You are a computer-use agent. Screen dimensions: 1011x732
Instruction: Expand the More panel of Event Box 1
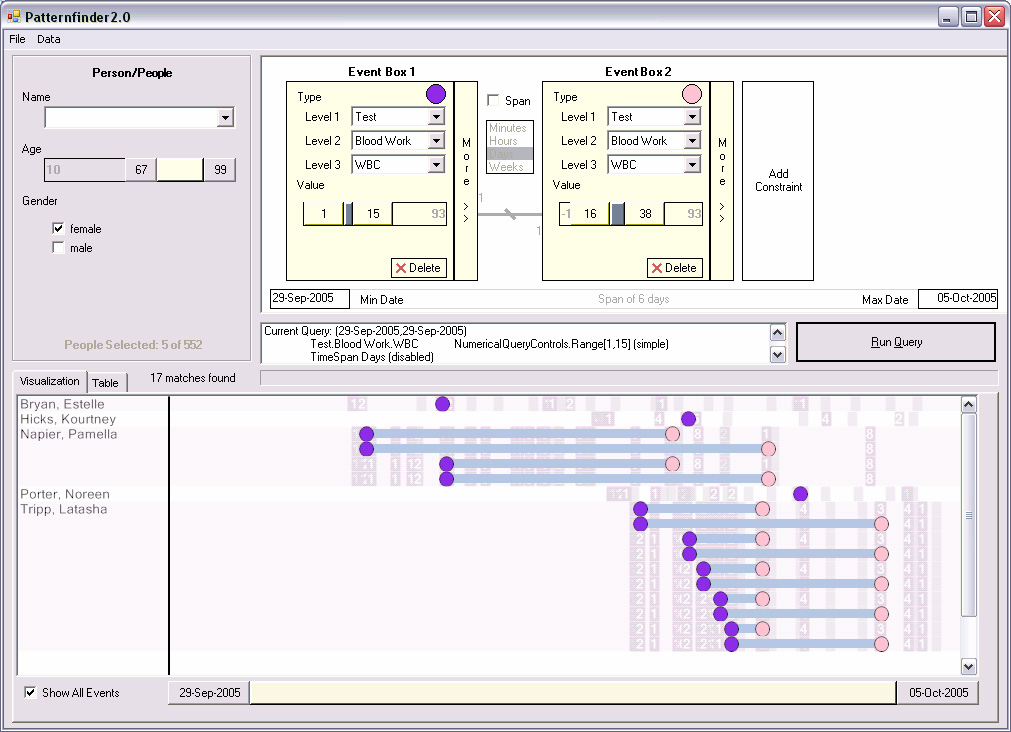[466, 181]
